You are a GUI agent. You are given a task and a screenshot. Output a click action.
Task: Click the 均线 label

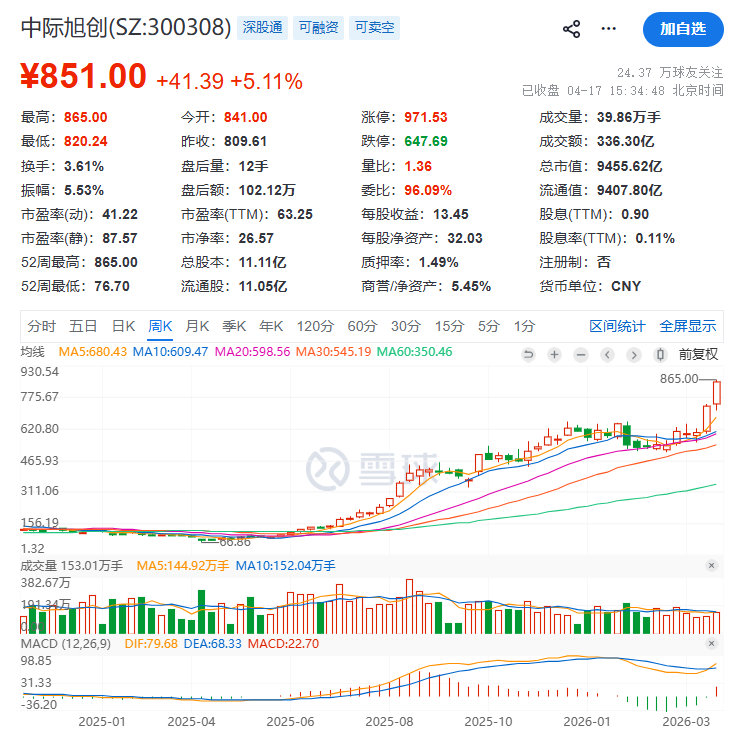(32, 352)
